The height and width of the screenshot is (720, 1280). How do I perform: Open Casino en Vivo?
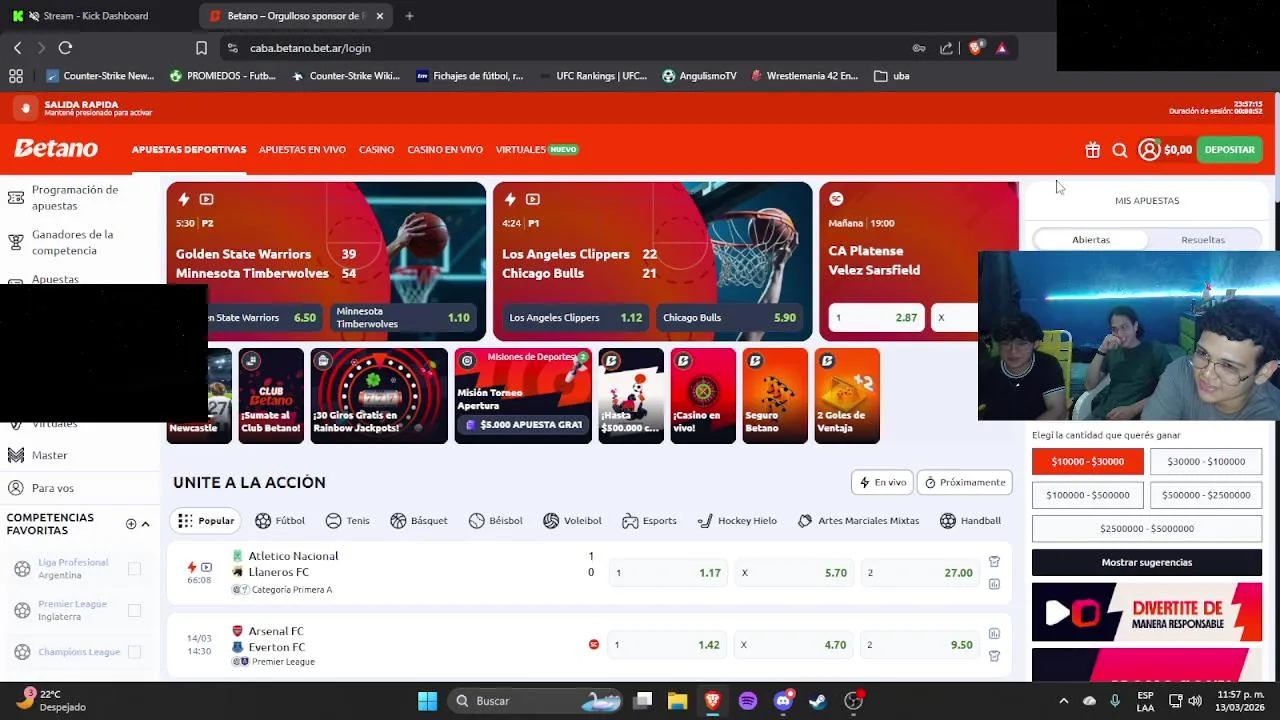pyautogui.click(x=445, y=150)
